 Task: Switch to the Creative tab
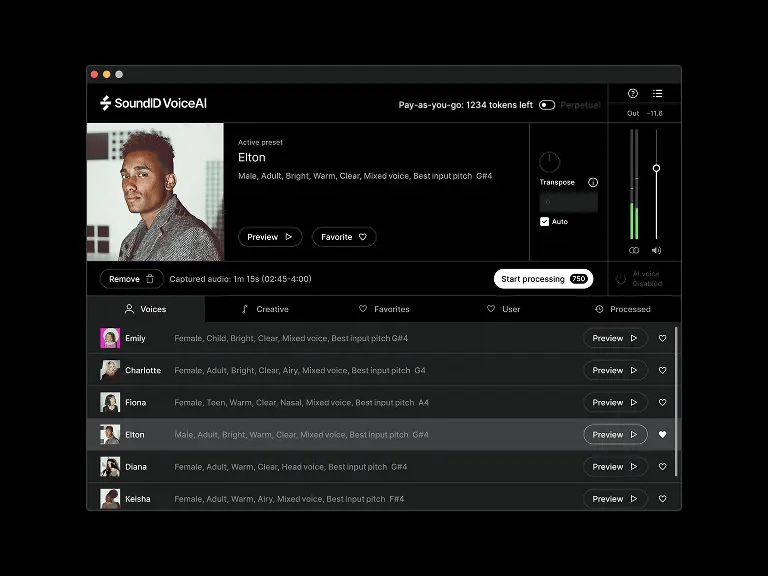265,309
